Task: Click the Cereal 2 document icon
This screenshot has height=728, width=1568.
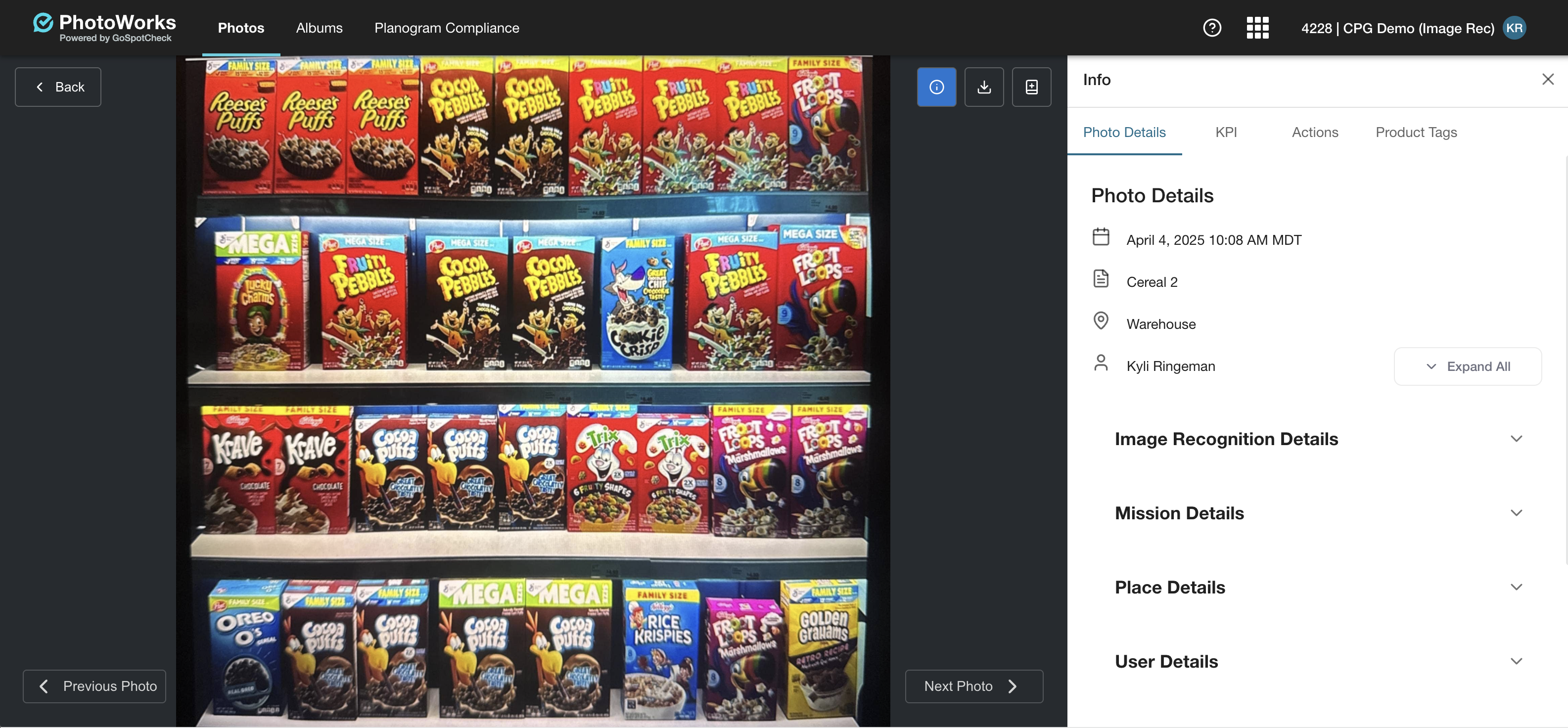Action: (1101, 278)
